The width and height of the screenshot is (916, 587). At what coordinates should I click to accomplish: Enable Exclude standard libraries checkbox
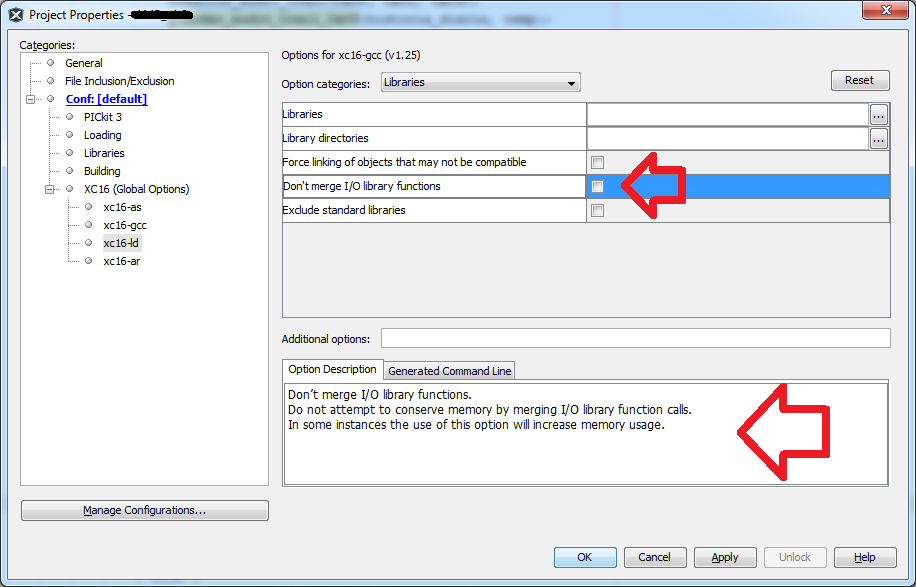pos(597,210)
